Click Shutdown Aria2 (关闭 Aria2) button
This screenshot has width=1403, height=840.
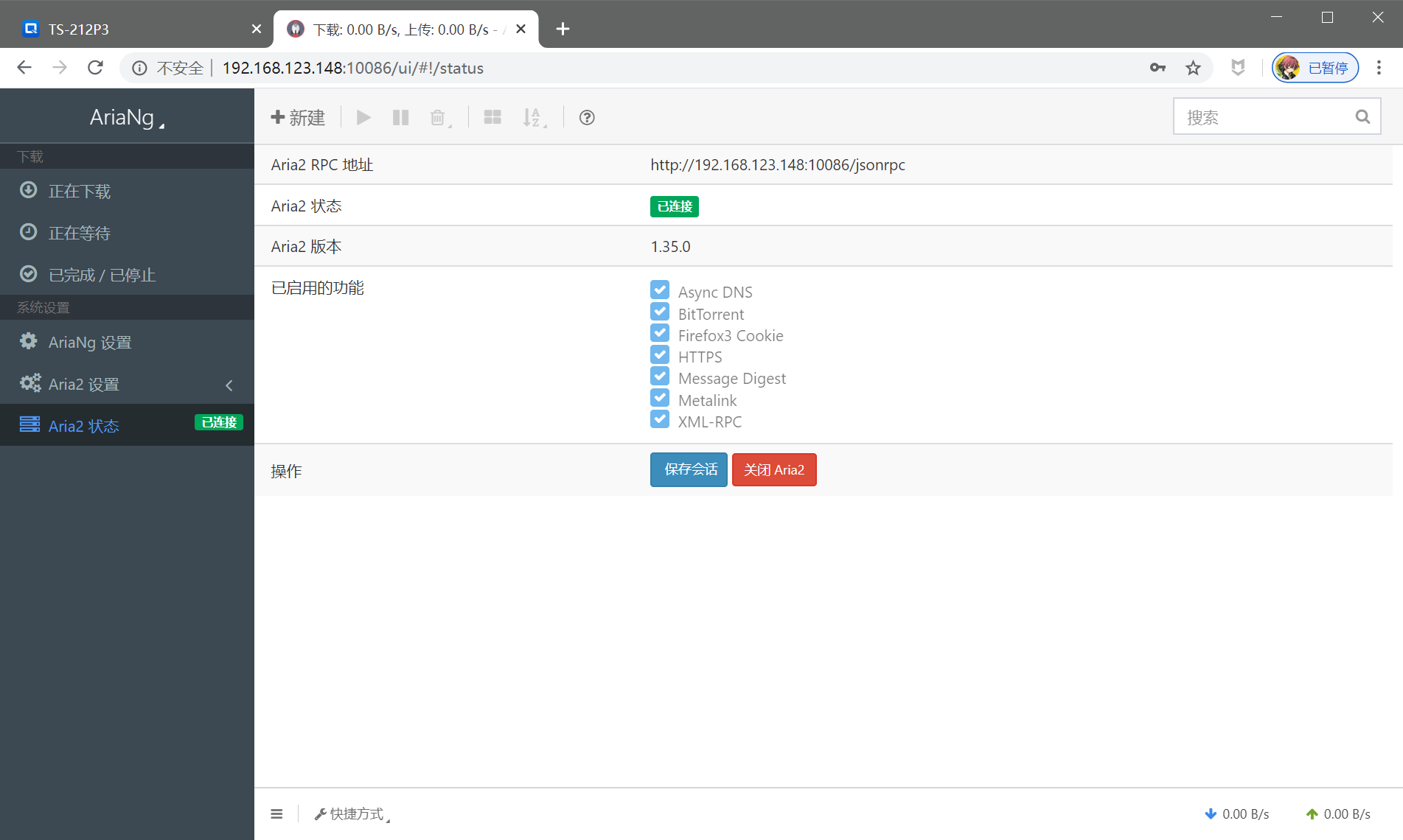click(774, 469)
